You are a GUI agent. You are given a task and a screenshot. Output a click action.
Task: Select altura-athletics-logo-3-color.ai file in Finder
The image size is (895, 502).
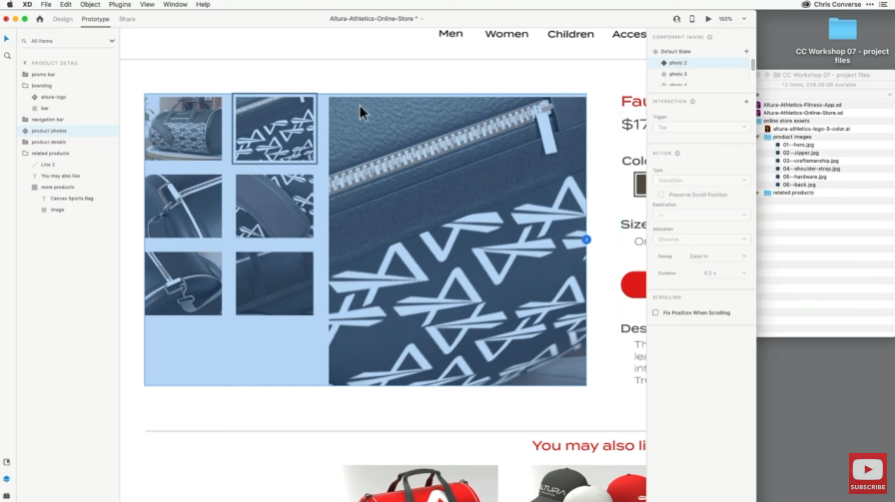tap(811, 129)
